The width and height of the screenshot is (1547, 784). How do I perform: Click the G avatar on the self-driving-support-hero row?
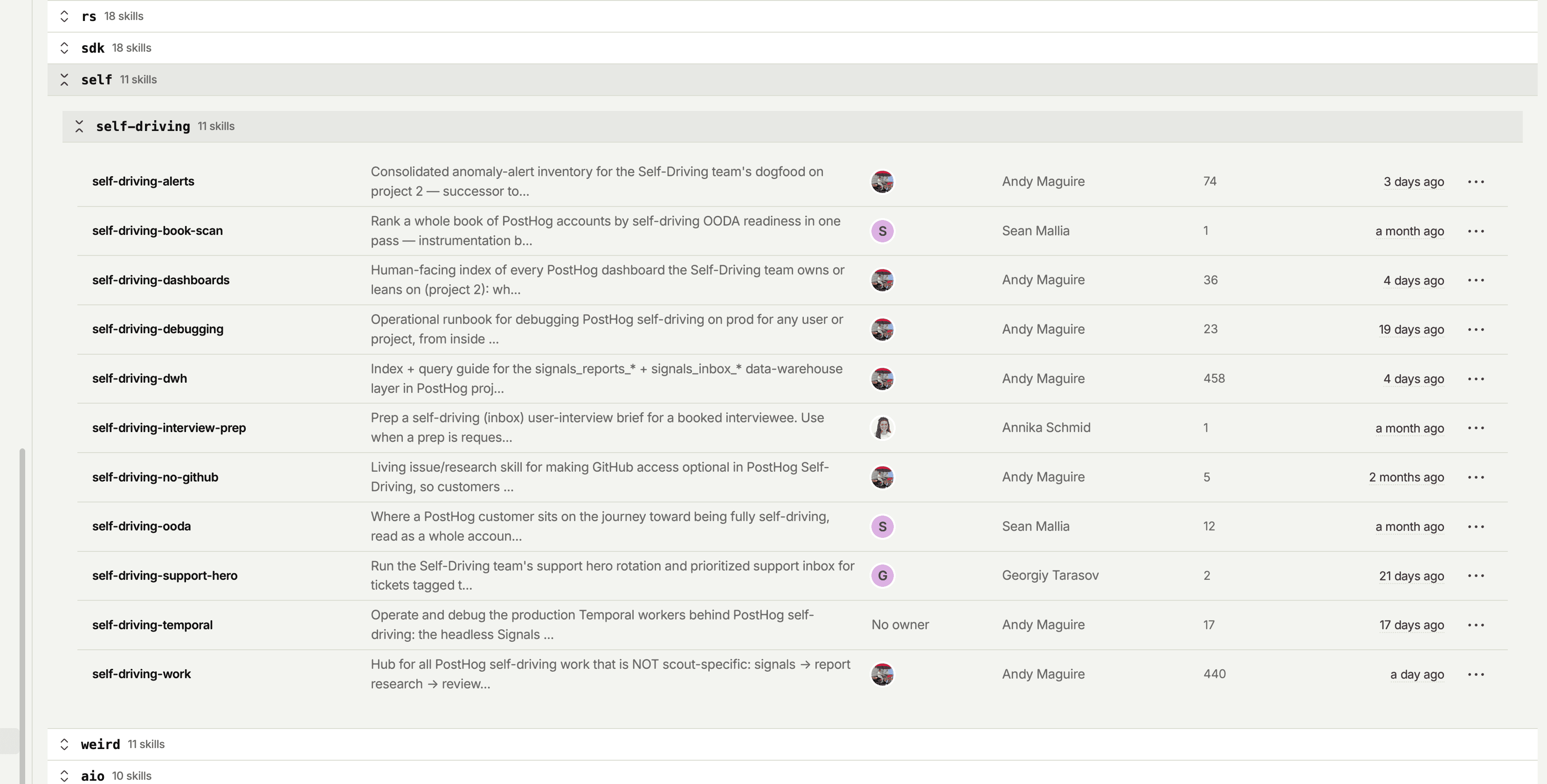click(x=882, y=575)
